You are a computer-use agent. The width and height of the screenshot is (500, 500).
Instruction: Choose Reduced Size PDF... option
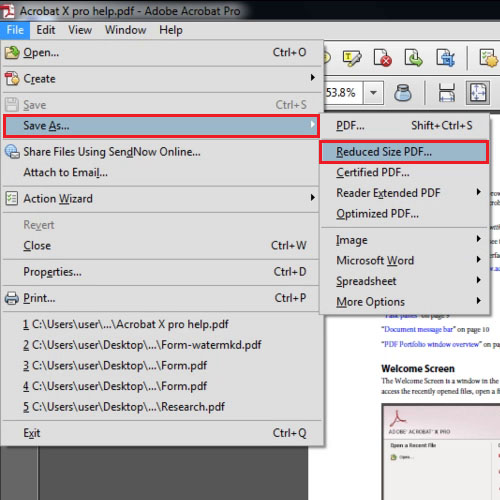(x=404, y=152)
